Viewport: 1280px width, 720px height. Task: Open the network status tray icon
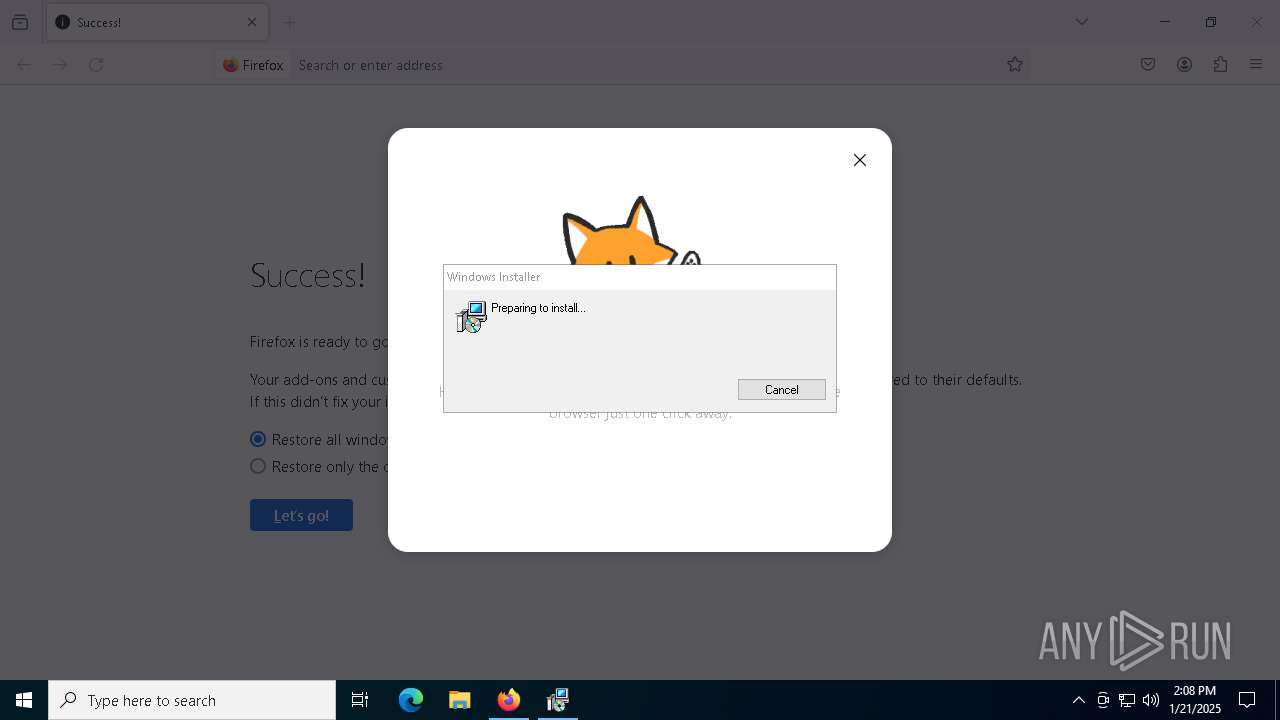click(1127, 700)
